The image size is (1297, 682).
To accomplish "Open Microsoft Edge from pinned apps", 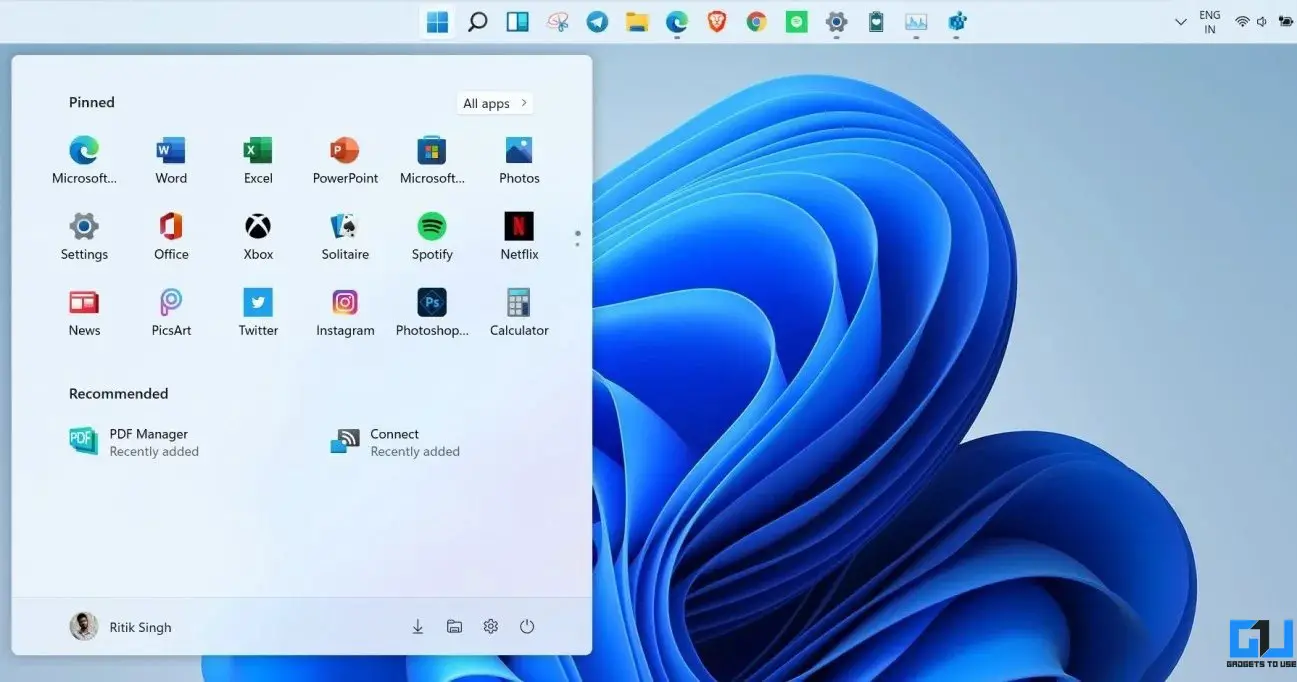I will coord(84,160).
